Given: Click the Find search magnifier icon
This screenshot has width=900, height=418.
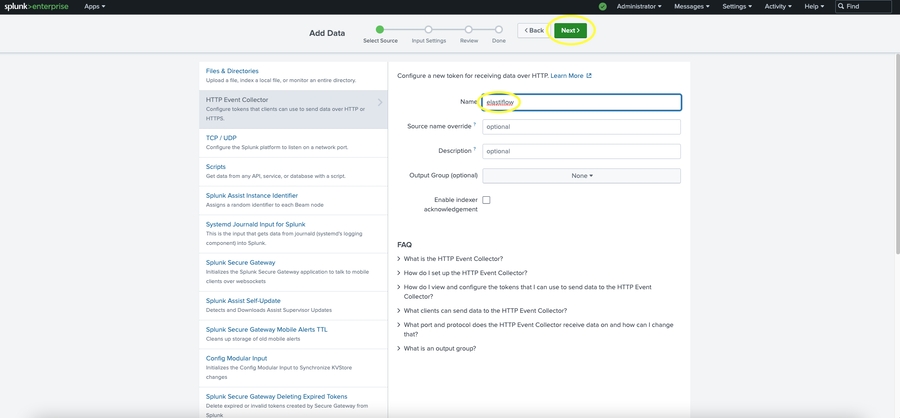Looking at the screenshot, I should pos(843,7).
